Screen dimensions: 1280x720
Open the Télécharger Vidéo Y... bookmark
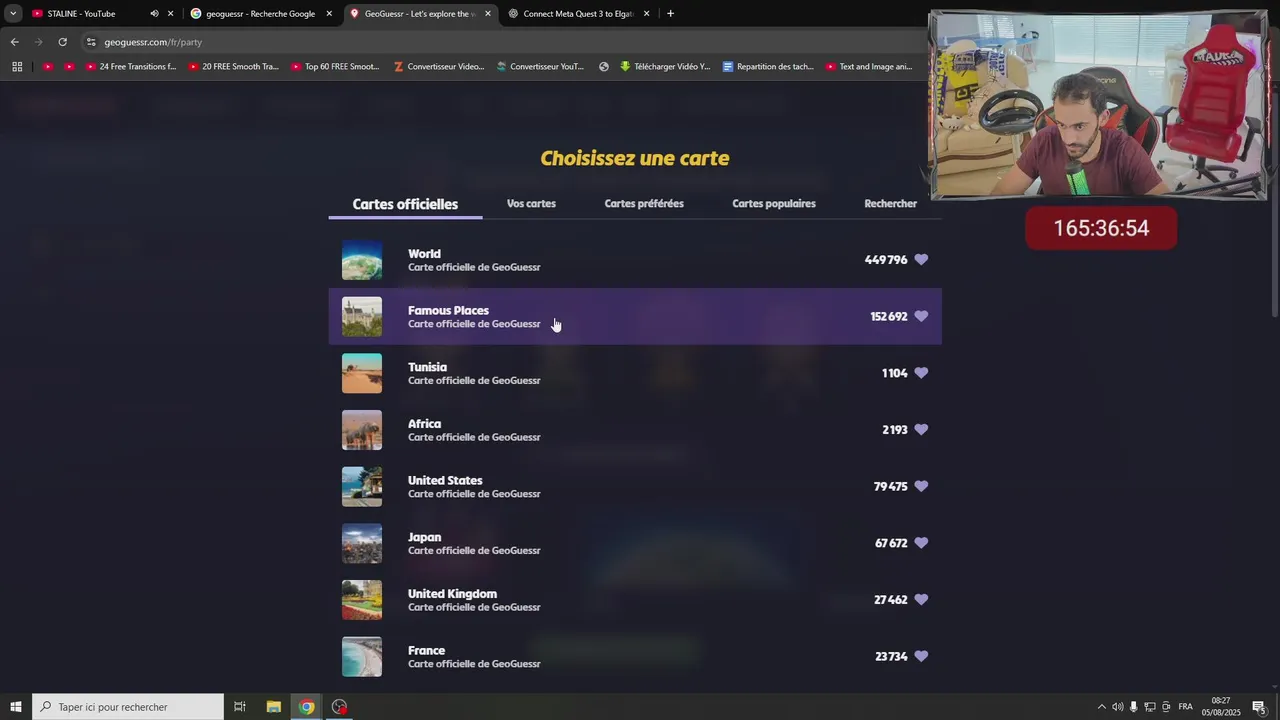click(x=665, y=67)
